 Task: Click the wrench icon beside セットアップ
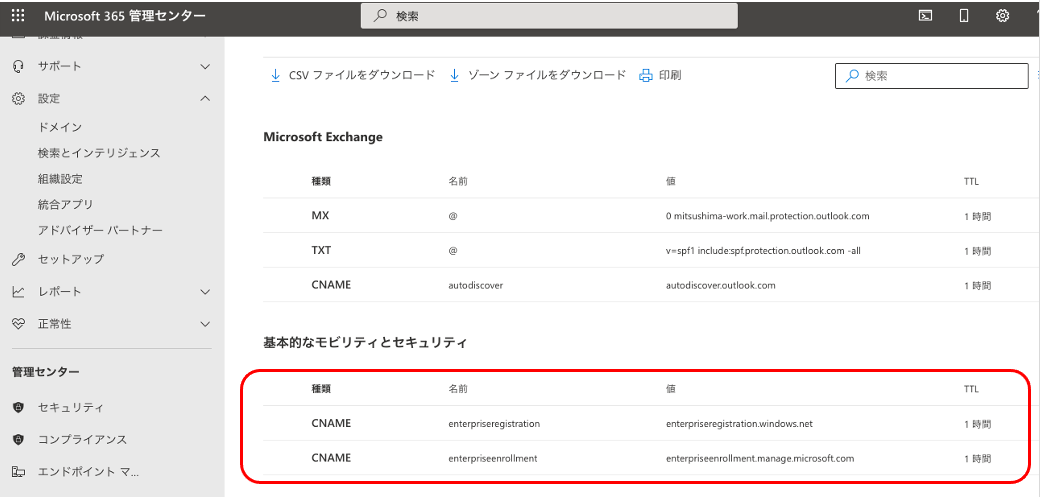point(19,259)
